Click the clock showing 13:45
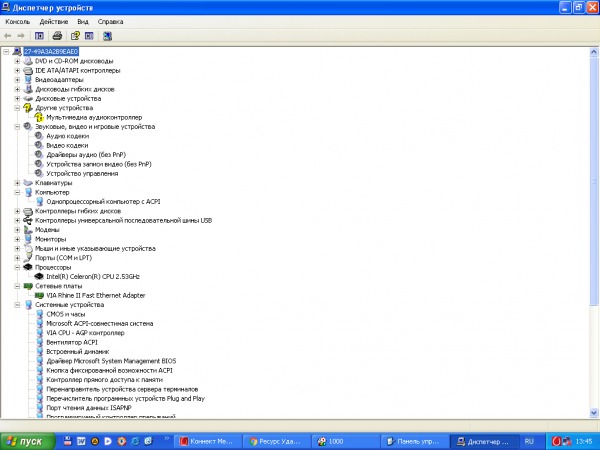Viewport: 600px width, 450px height. [x=584, y=441]
